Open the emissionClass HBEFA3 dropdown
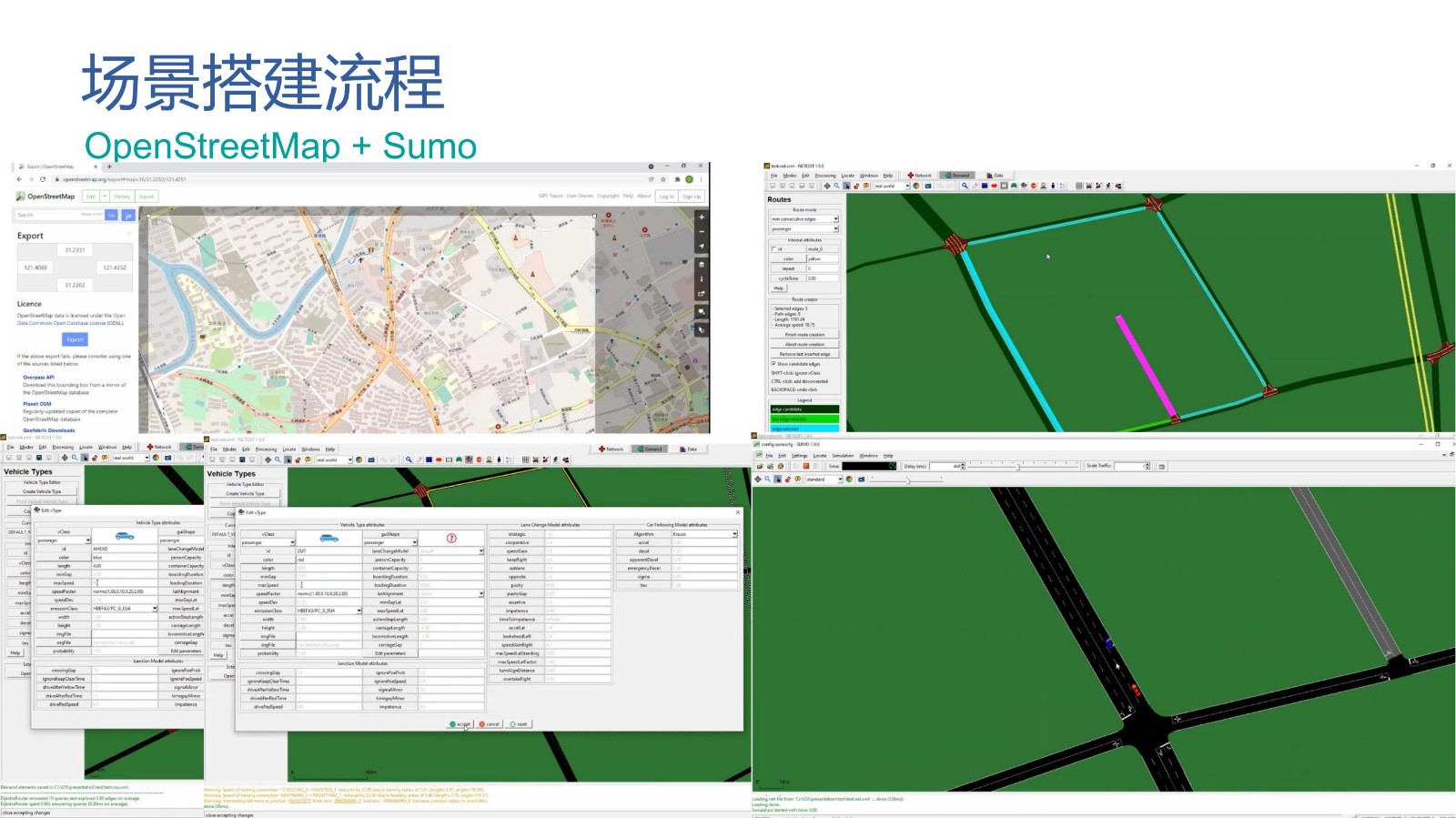 coord(359,611)
